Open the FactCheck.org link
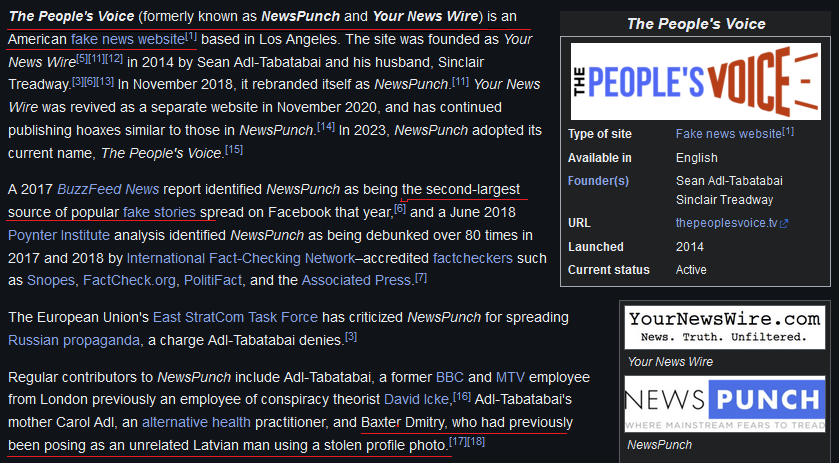This screenshot has height=463, width=839. coord(129,280)
